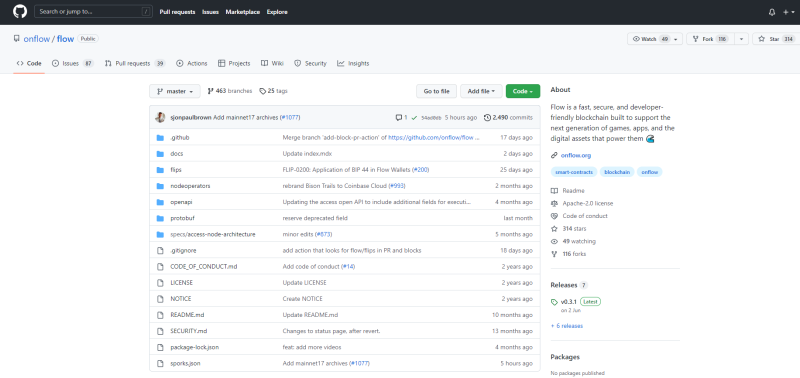
Task: Switch to the Issues tab with 87
Action: point(72,63)
